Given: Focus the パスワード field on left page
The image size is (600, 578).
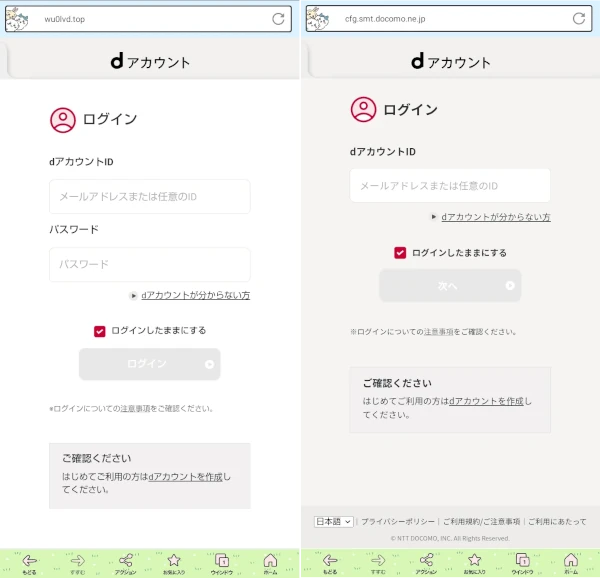Looking at the screenshot, I should click(150, 264).
